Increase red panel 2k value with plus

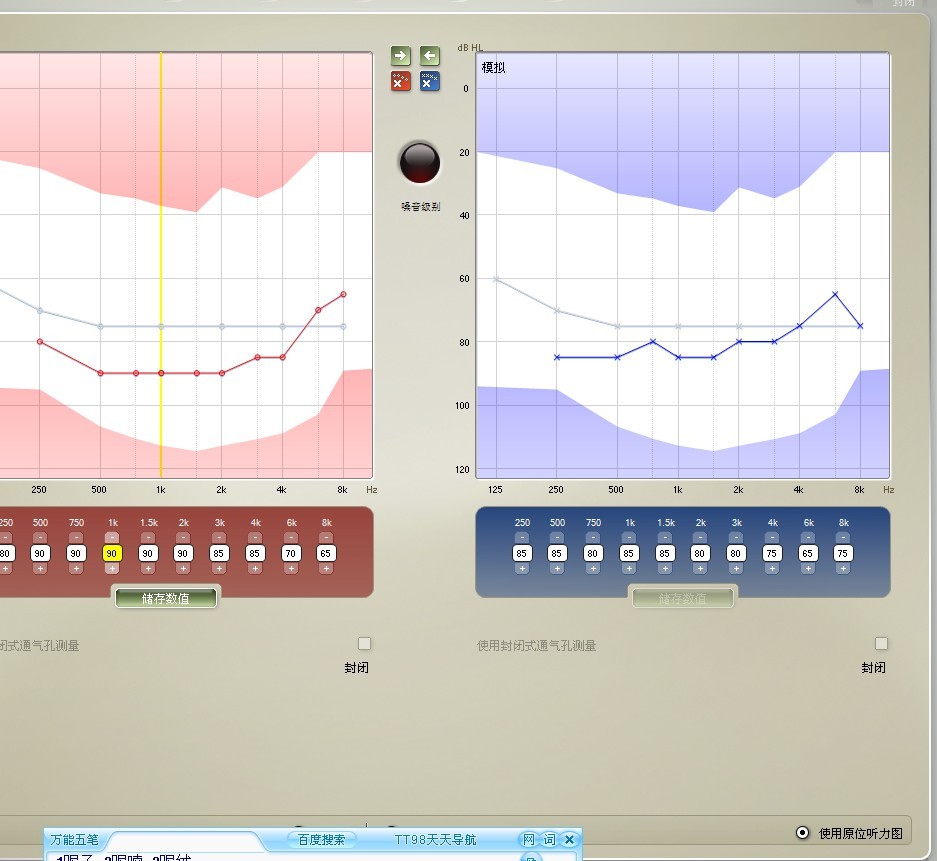[x=183, y=569]
